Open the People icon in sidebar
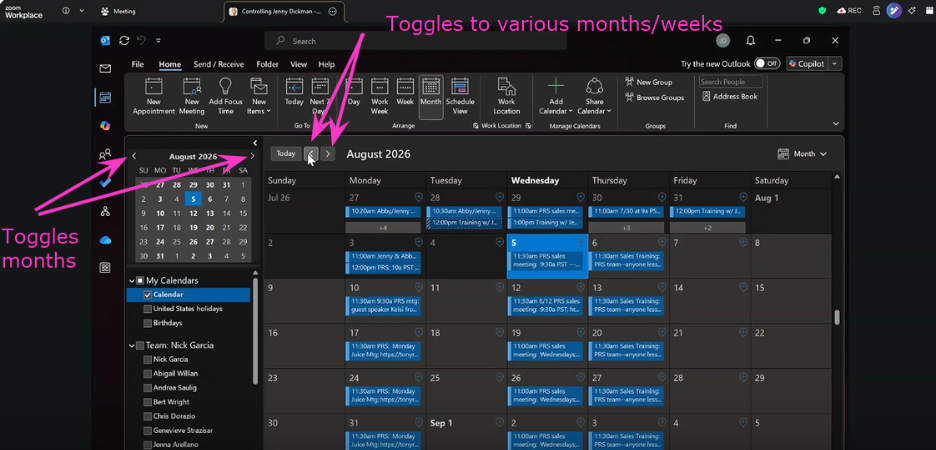Image resolution: width=936 pixels, height=450 pixels. pos(105,155)
